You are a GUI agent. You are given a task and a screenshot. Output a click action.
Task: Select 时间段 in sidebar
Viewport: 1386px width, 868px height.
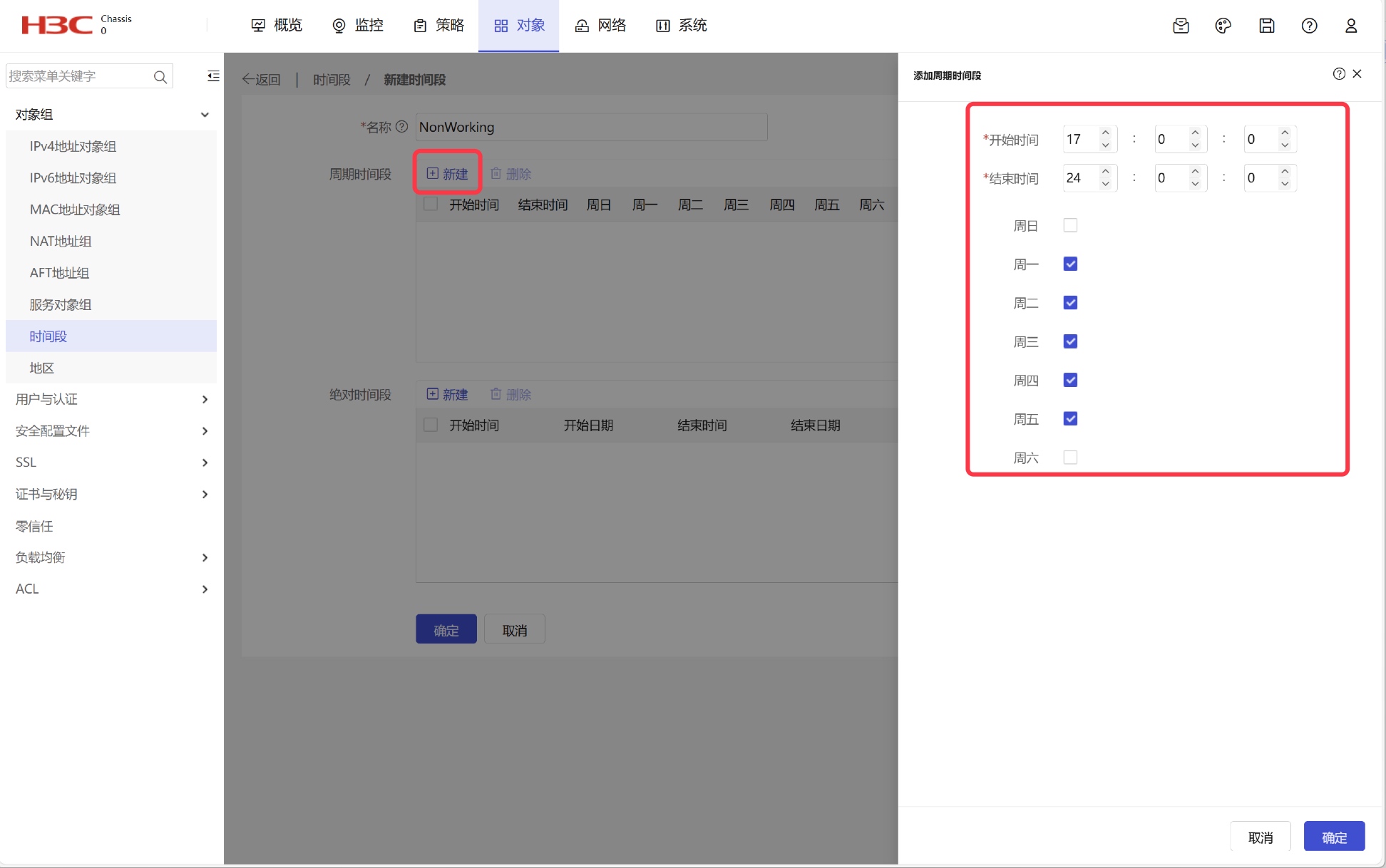tap(111, 336)
